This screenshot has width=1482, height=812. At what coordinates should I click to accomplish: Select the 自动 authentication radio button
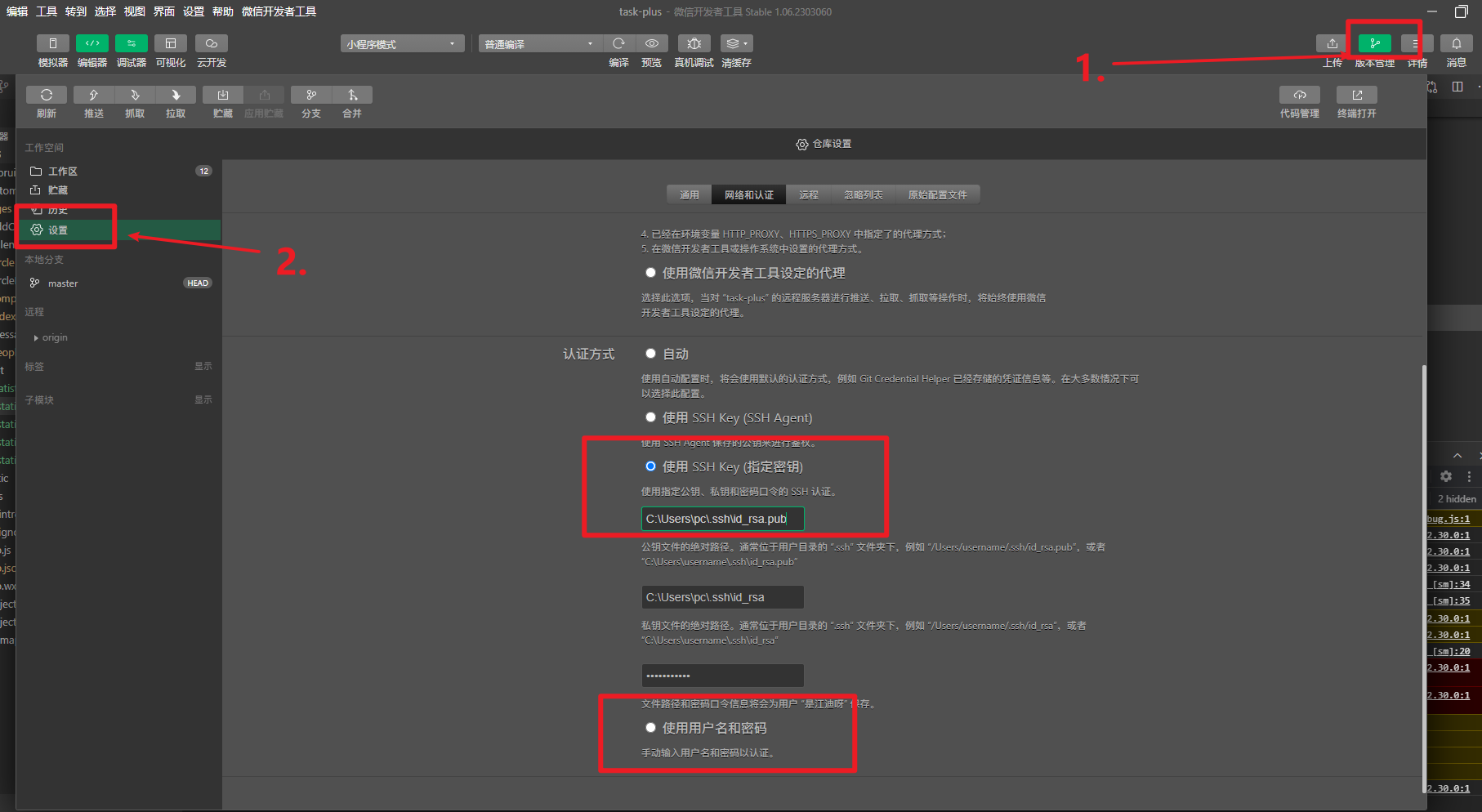coord(650,354)
